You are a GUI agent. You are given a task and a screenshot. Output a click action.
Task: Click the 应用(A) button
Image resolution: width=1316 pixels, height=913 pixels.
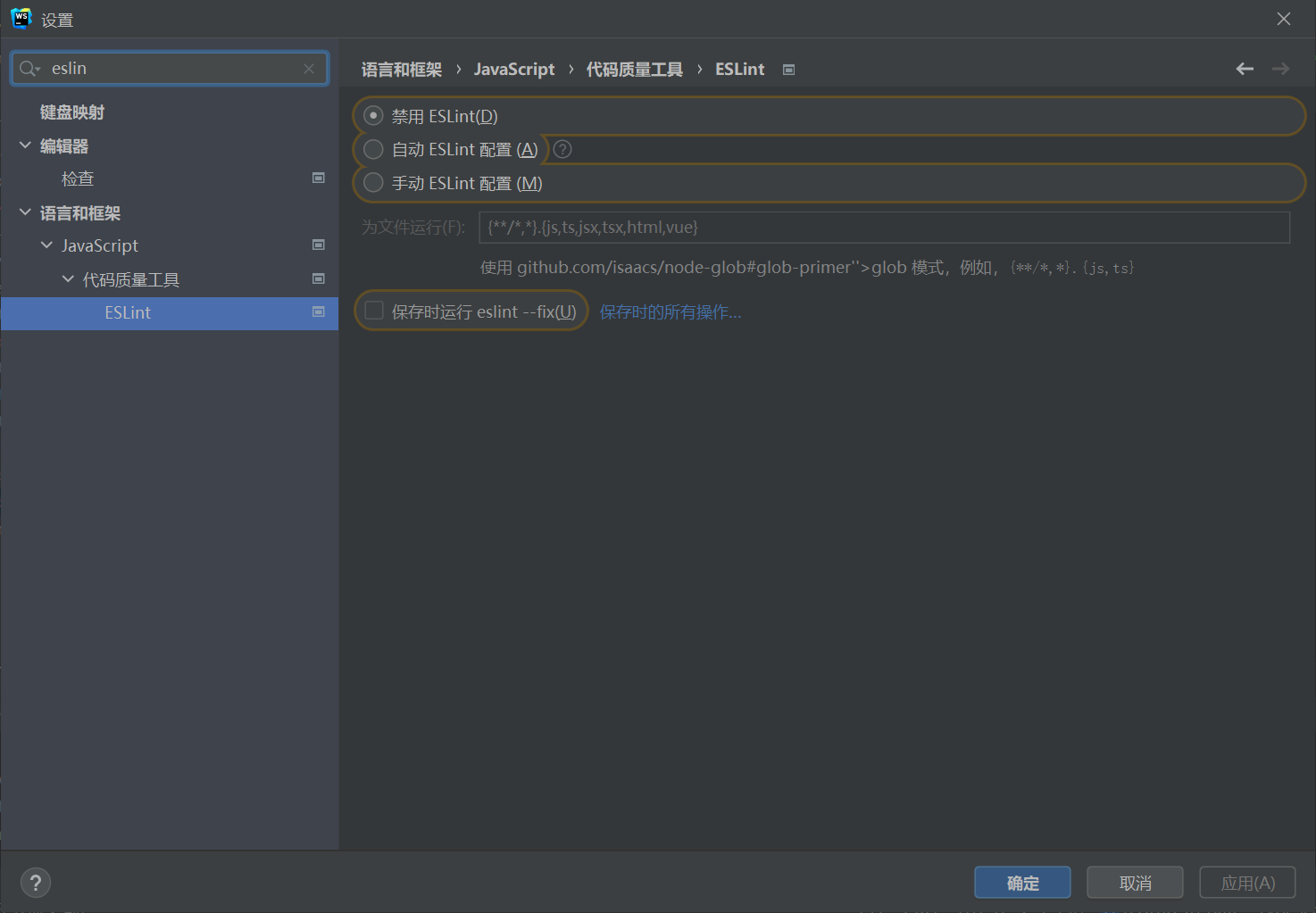1247,883
